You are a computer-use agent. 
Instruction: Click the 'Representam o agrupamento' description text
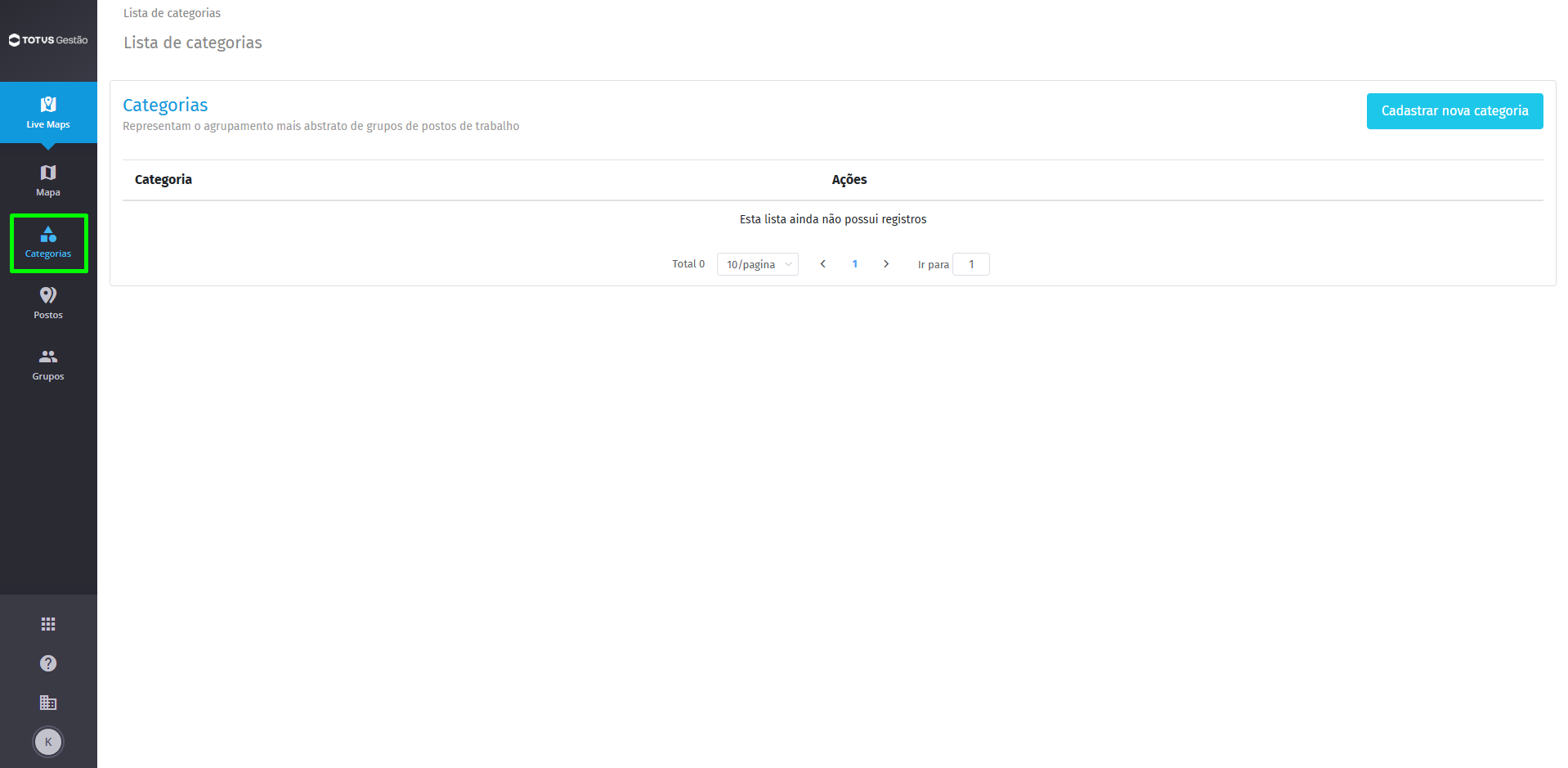[x=321, y=126]
